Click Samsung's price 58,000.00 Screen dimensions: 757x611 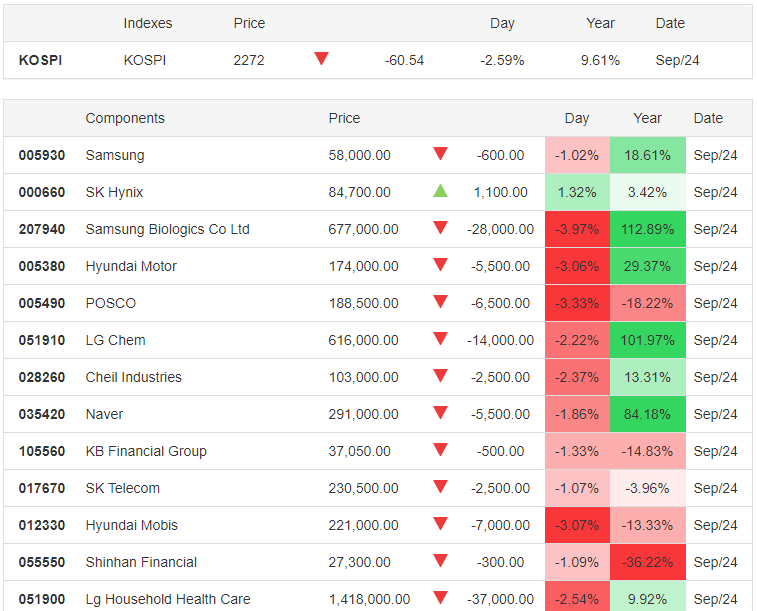(359, 155)
